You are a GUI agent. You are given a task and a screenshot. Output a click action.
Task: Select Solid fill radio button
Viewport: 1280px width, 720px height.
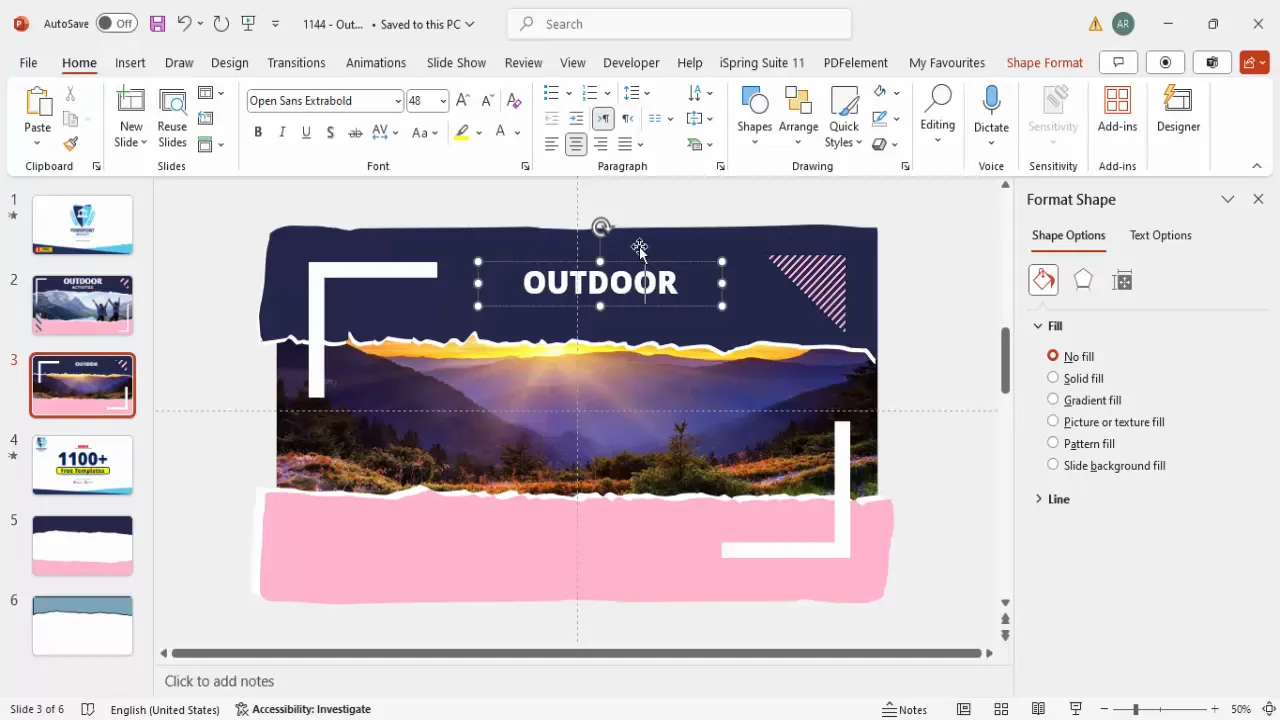[1053, 378]
